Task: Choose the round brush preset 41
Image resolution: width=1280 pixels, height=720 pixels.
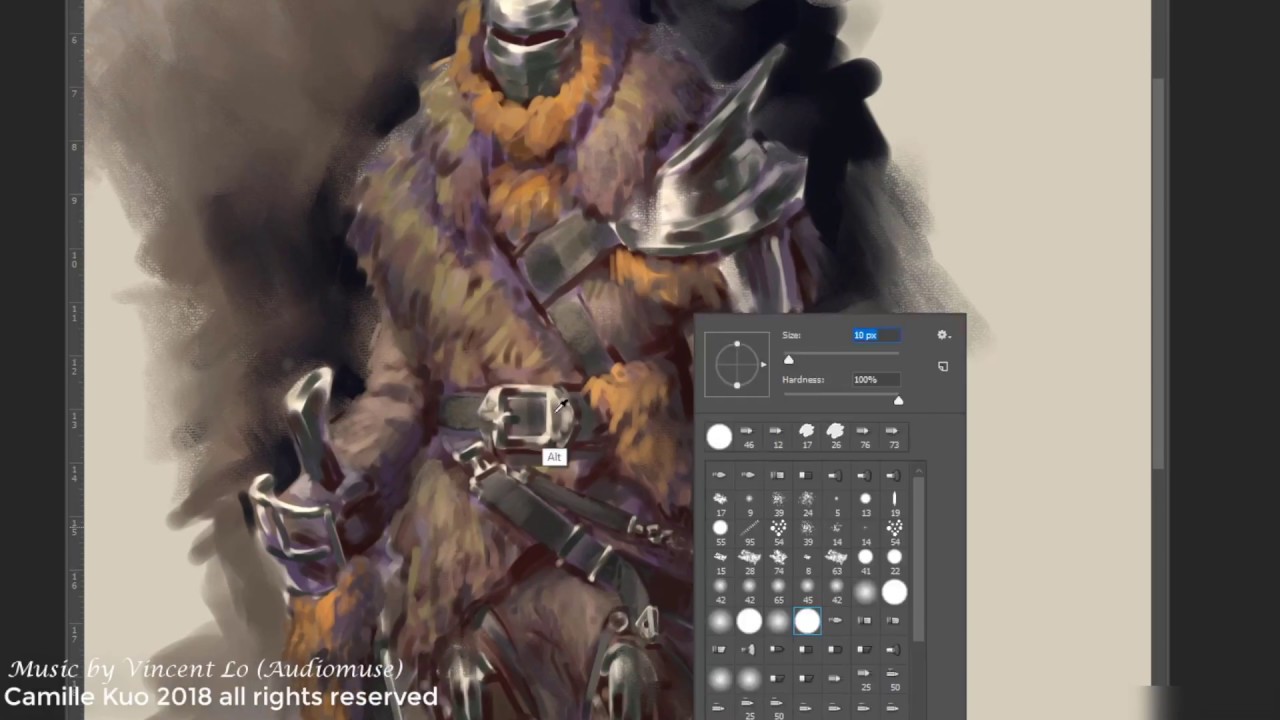Action: [x=865, y=561]
